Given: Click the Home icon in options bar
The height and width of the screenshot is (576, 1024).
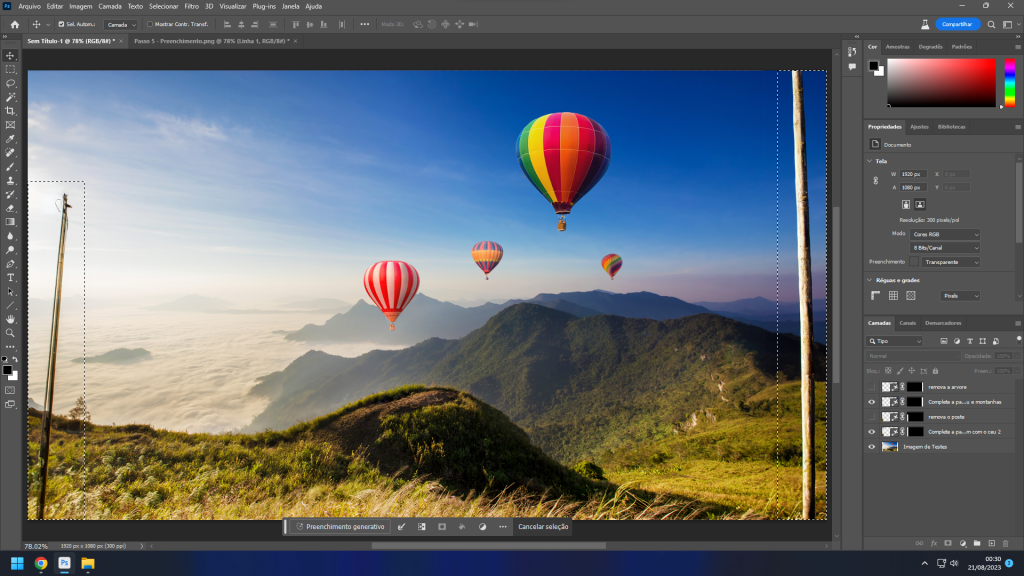Looking at the screenshot, I should click(14, 24).
